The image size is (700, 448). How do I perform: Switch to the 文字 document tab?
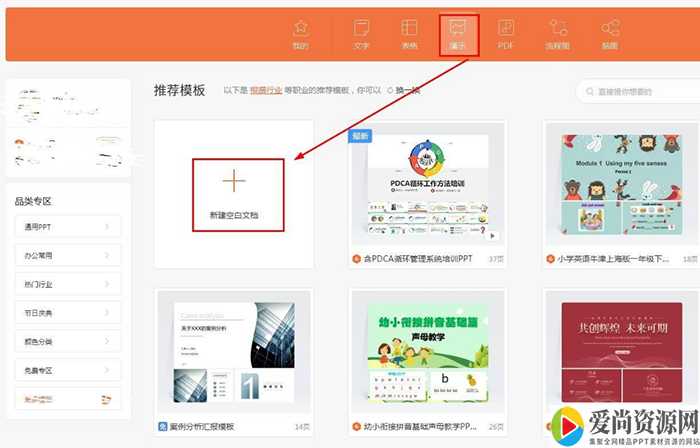click(x=361, y=34)
